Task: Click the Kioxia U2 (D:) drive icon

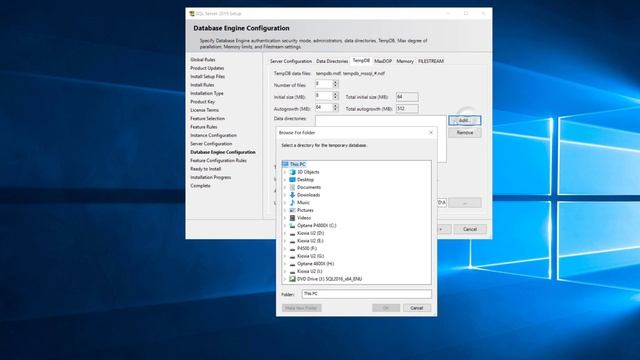Action: pyautogui.click(x=292, y=233)
